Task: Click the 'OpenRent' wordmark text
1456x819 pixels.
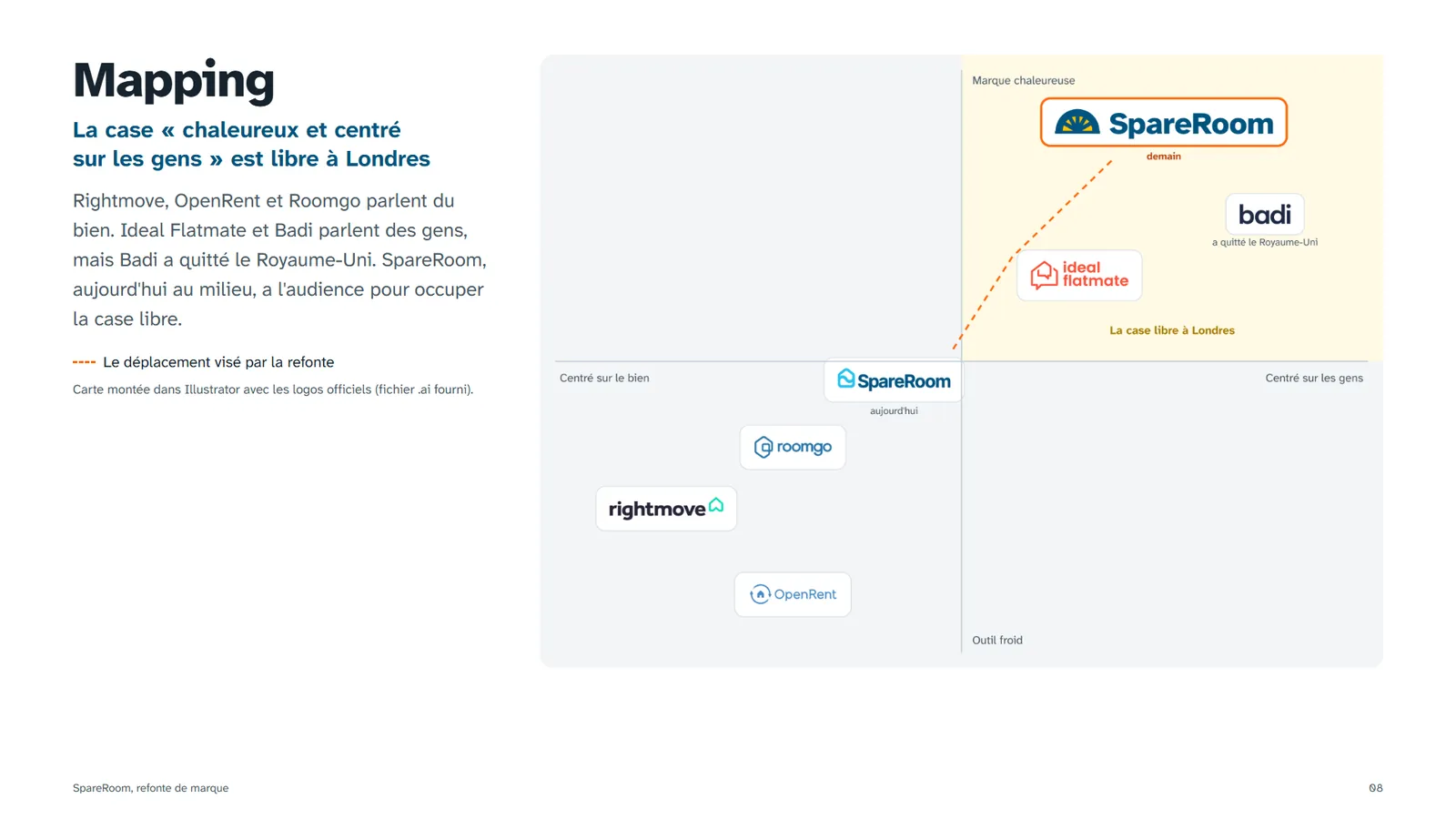Action: [x=805, y=594]
